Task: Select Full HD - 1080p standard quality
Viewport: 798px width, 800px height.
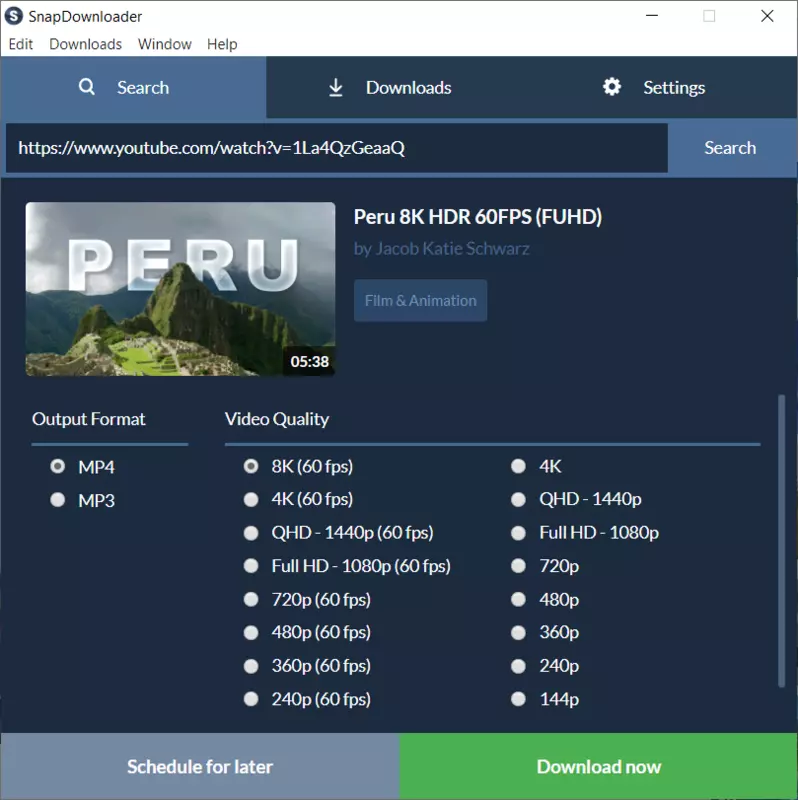Action: click(x=518, y=533)
